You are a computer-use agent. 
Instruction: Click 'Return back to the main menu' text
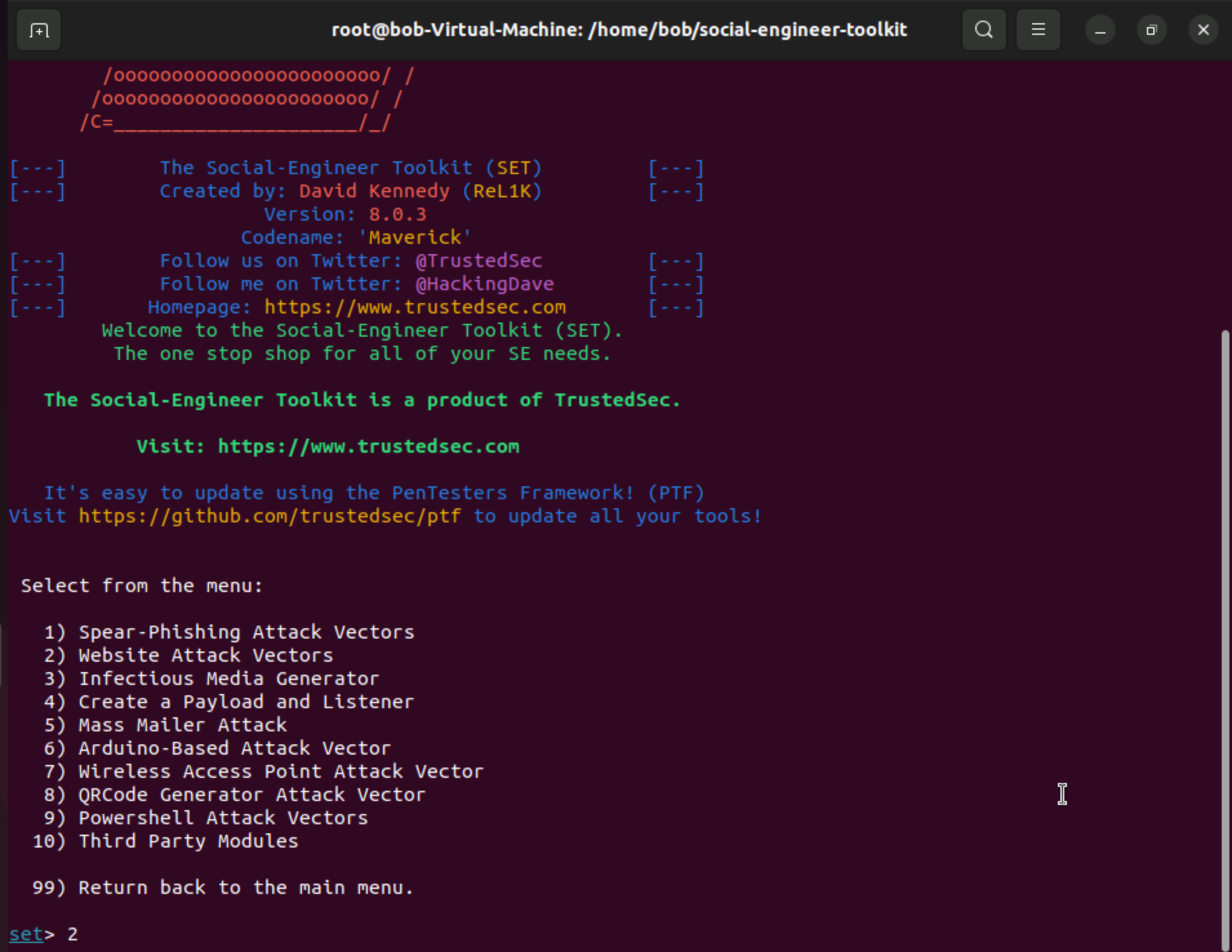pos(245,888)
